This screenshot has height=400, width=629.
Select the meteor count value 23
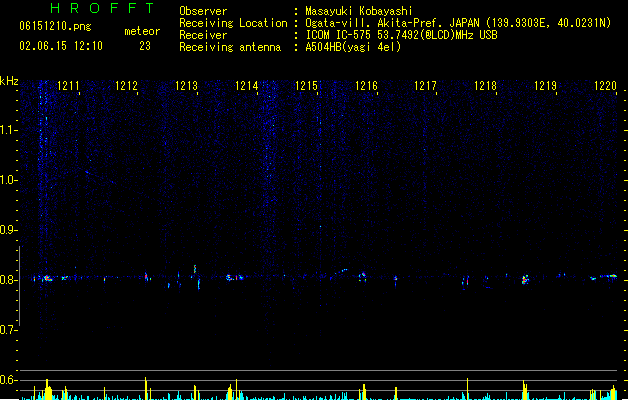[145, 46]
